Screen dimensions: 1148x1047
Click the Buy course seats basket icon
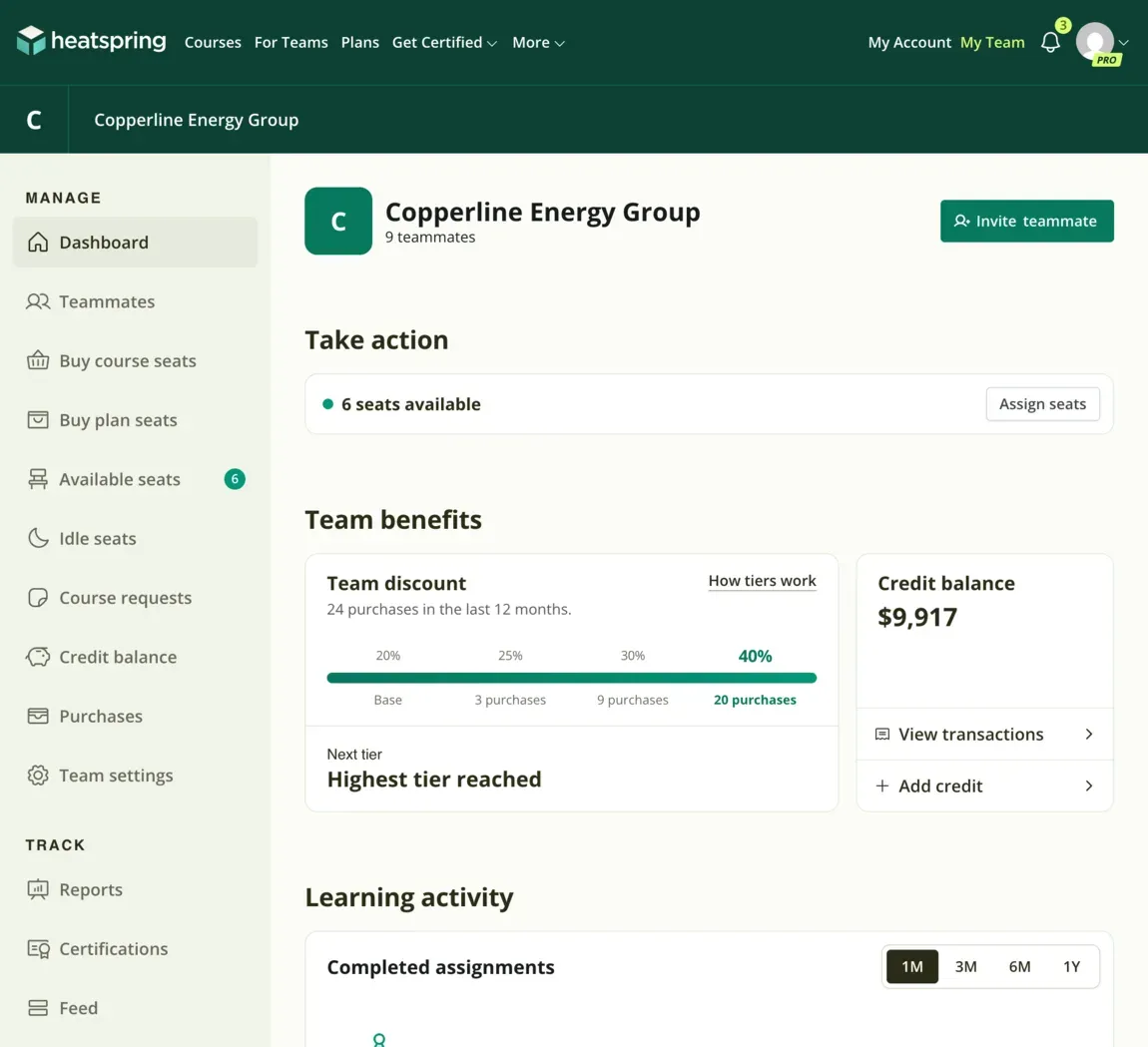tap(38, 361)
